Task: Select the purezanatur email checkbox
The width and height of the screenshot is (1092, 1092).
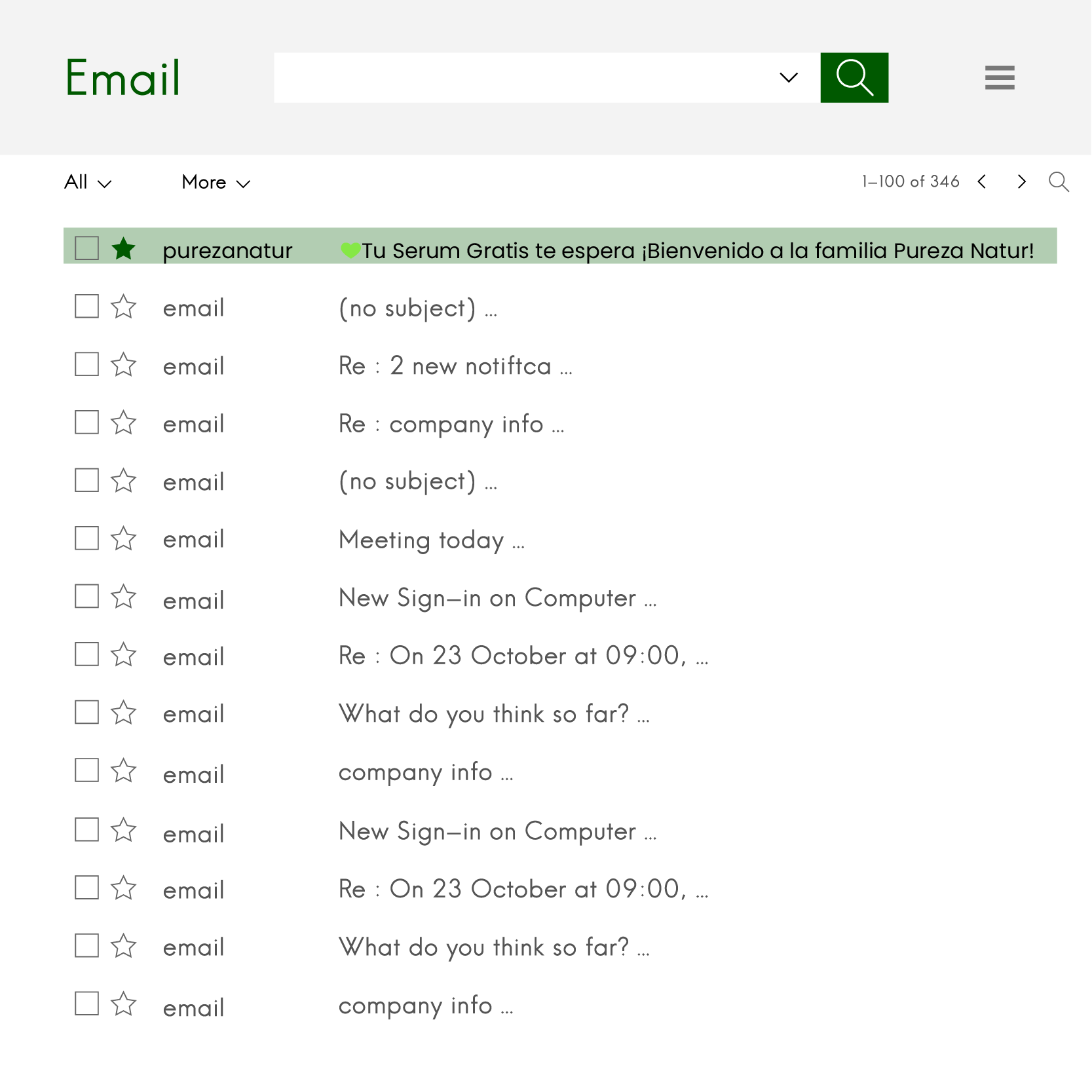Action: (86, 248)
